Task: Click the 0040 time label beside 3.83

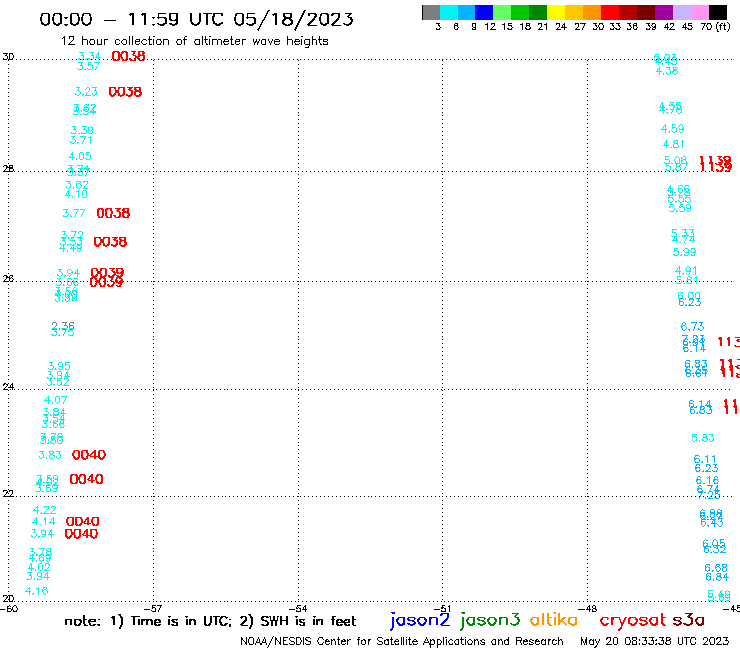Action: pyautogui.click(x=89, y=455)
